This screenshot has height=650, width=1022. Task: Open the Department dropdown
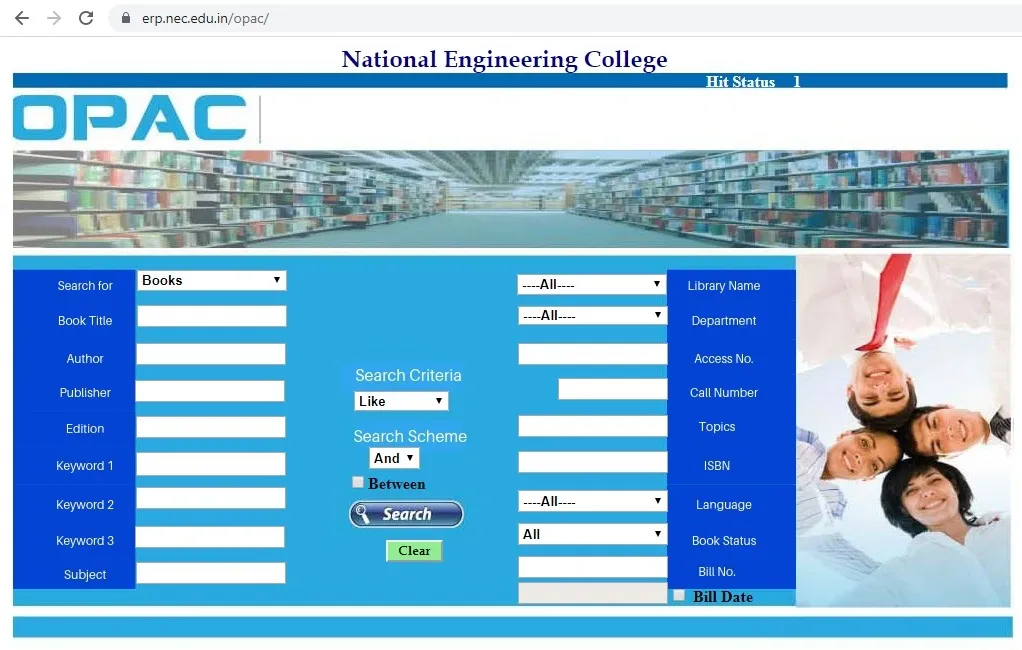click(592, 316)
